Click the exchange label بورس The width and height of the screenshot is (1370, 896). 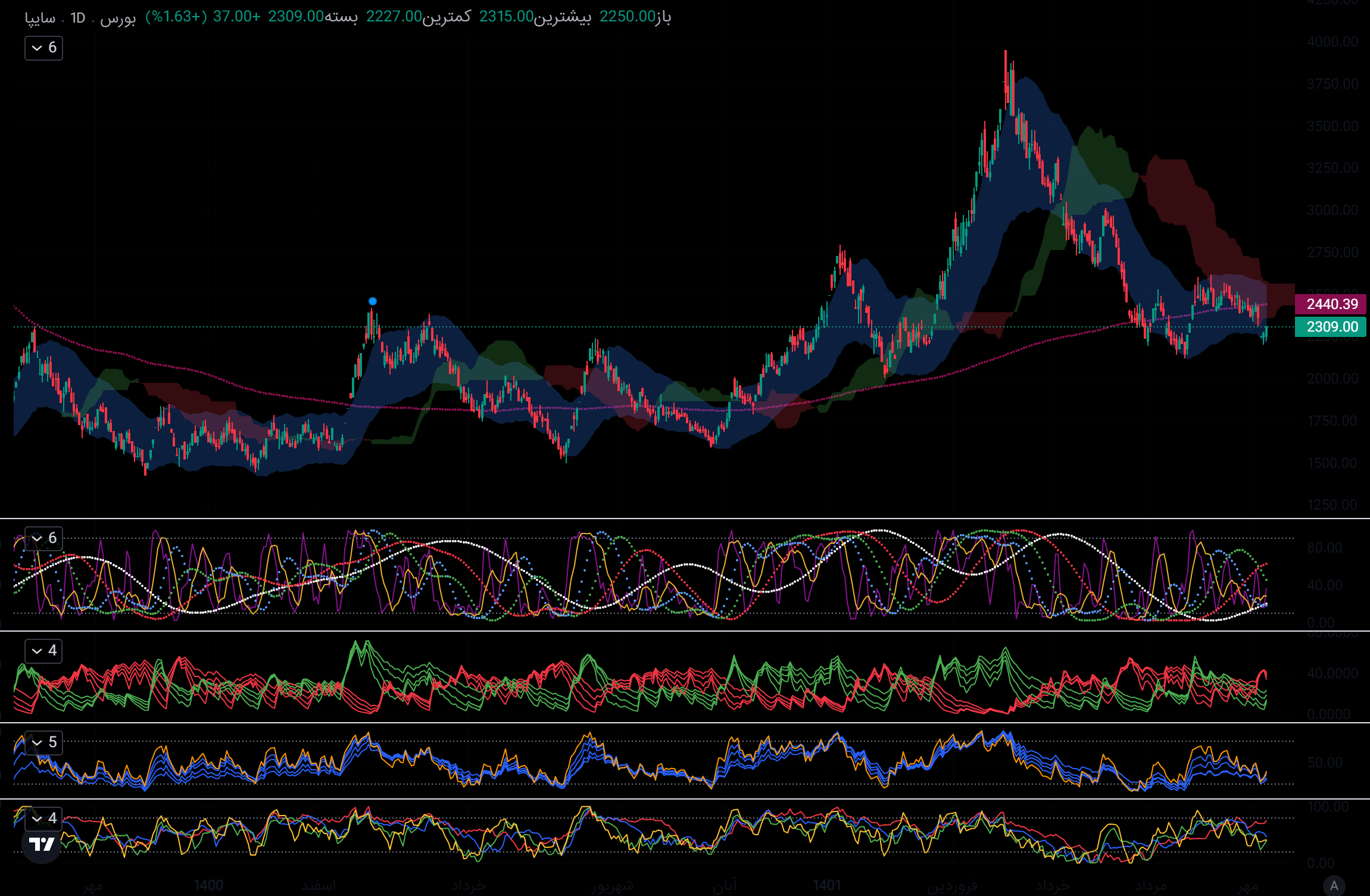(x=118, y=18)
